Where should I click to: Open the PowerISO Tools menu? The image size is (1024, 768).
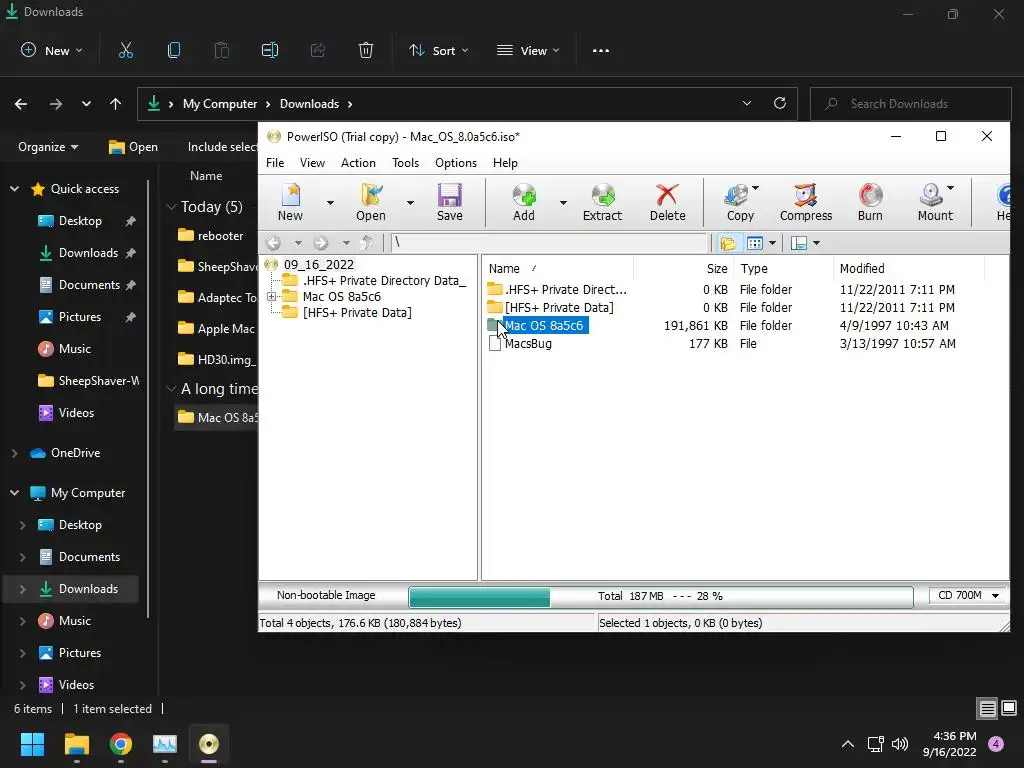406,163
